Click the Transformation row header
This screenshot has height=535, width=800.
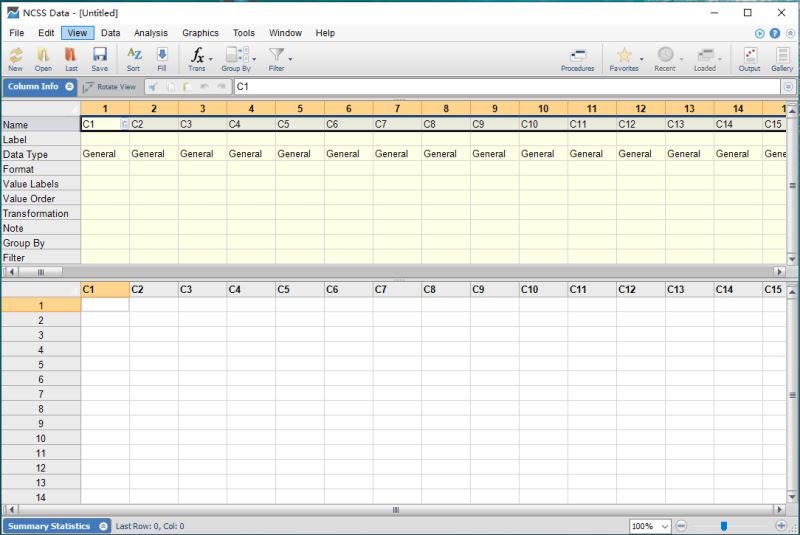tap(41, 214)
